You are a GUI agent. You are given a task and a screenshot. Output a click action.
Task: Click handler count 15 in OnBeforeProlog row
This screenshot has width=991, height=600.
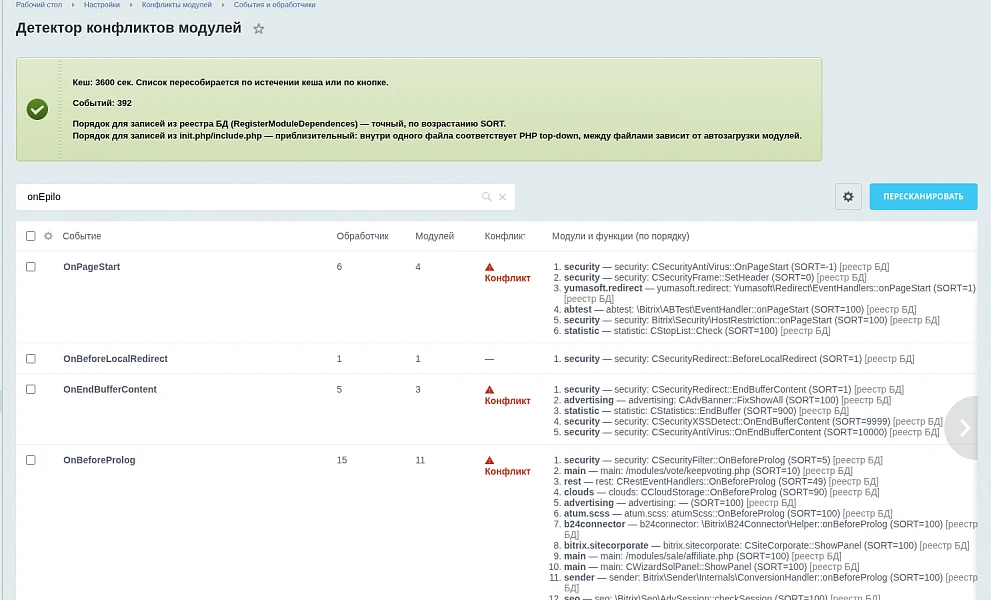point(342,460)
